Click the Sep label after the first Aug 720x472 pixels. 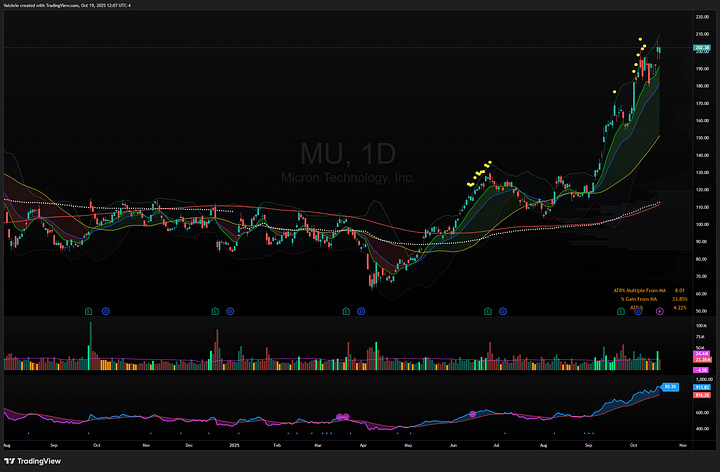tap(54, 445)
